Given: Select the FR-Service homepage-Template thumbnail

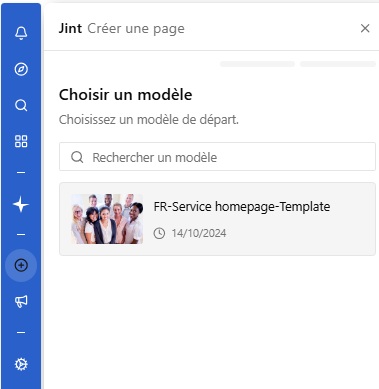Looking at the screenshot, I should 107,219.
